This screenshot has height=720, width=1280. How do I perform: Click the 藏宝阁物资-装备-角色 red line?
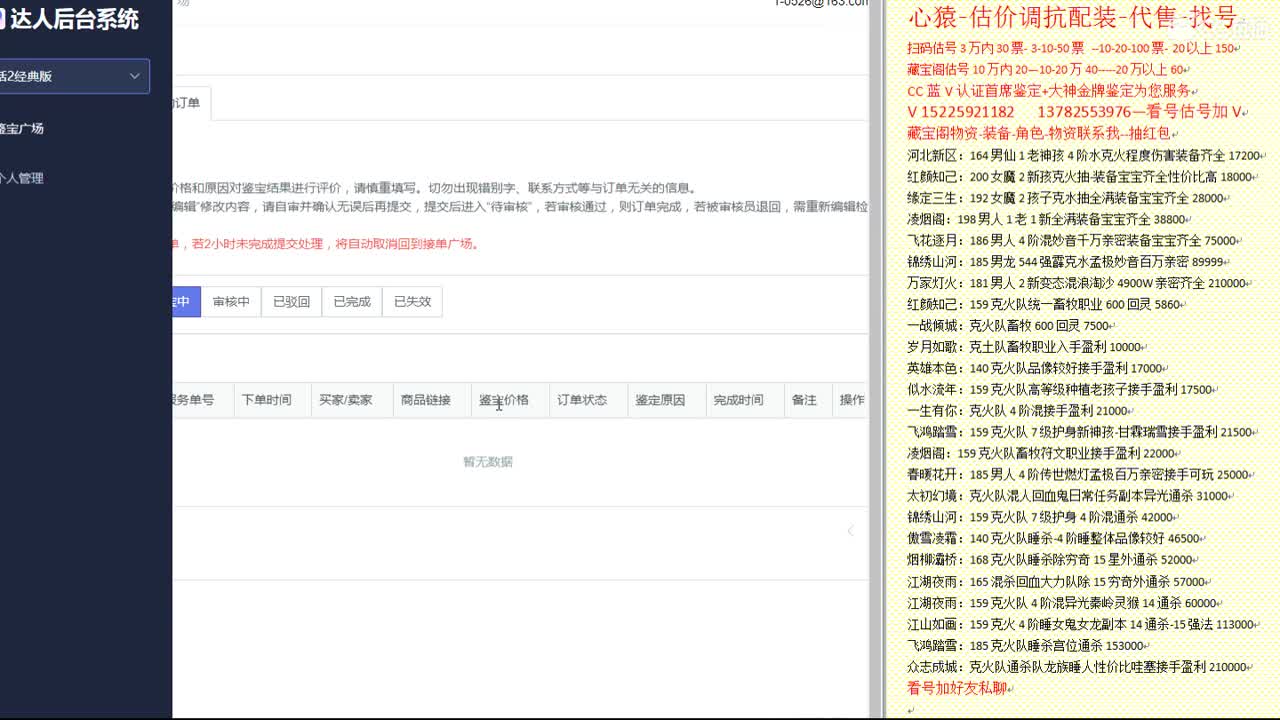[1041, 134]
